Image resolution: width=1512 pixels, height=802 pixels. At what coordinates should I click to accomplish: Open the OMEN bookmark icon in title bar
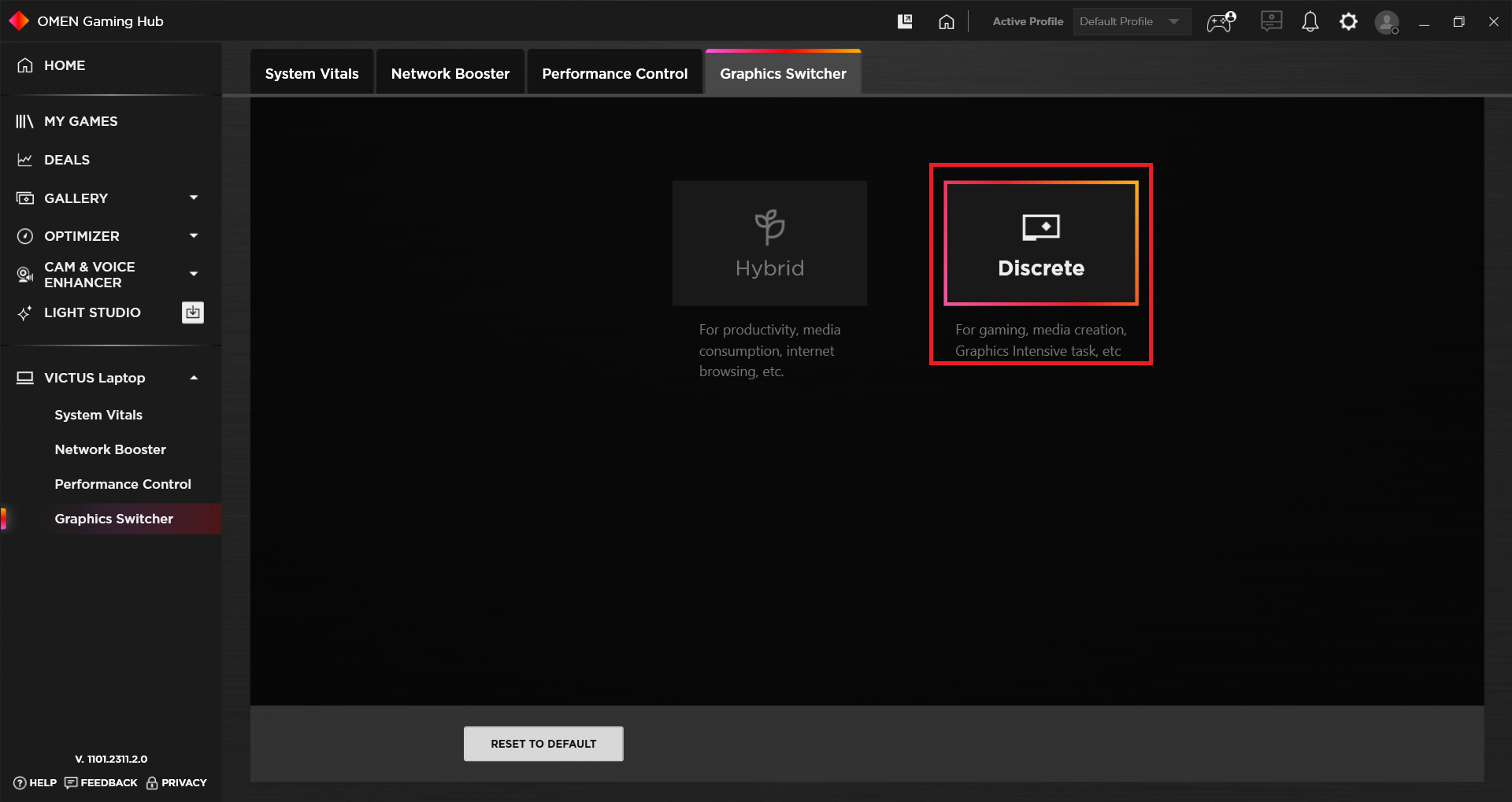905,21
